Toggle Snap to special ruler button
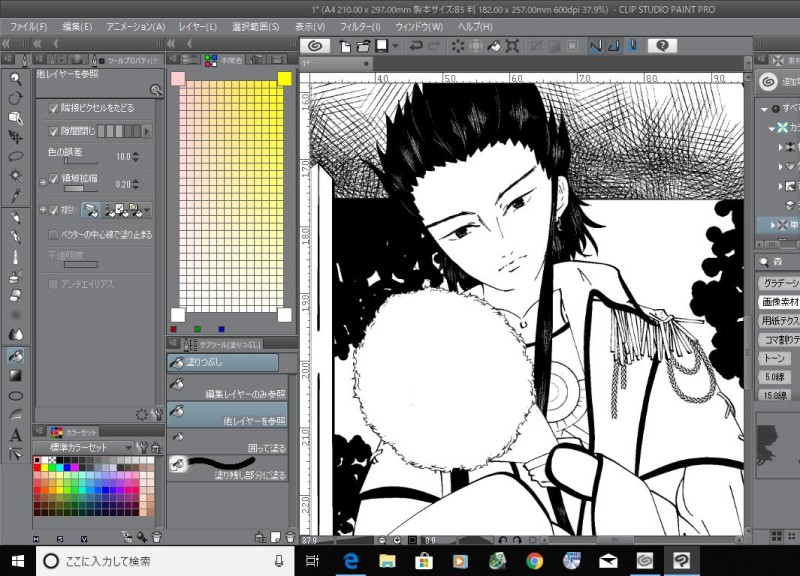 (x=614, y=46)
